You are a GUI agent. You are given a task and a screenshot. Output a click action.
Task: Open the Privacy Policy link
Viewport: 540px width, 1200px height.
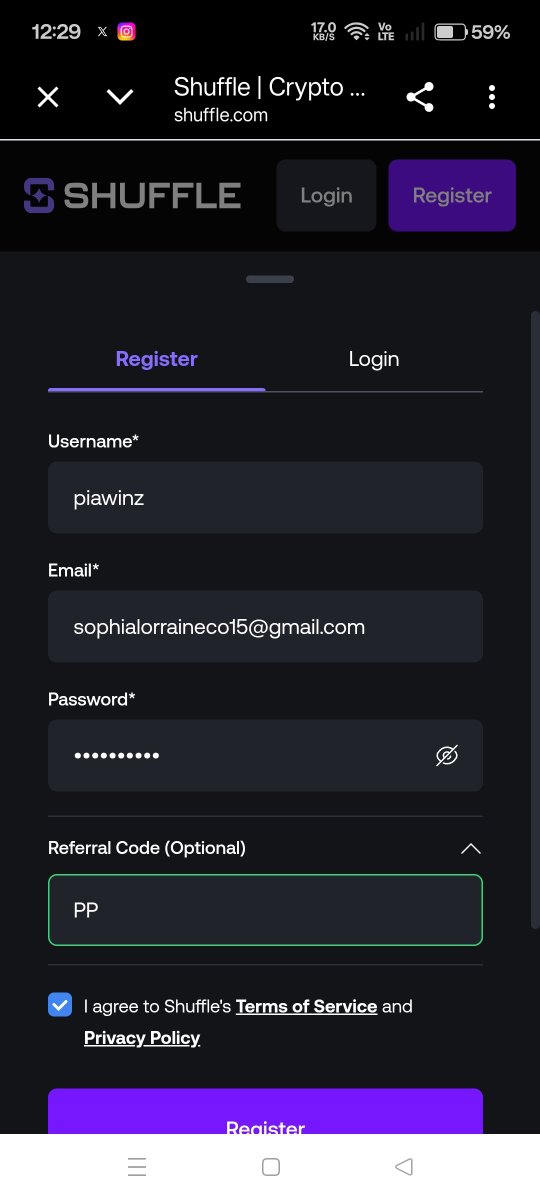(x=142, y=1038)
